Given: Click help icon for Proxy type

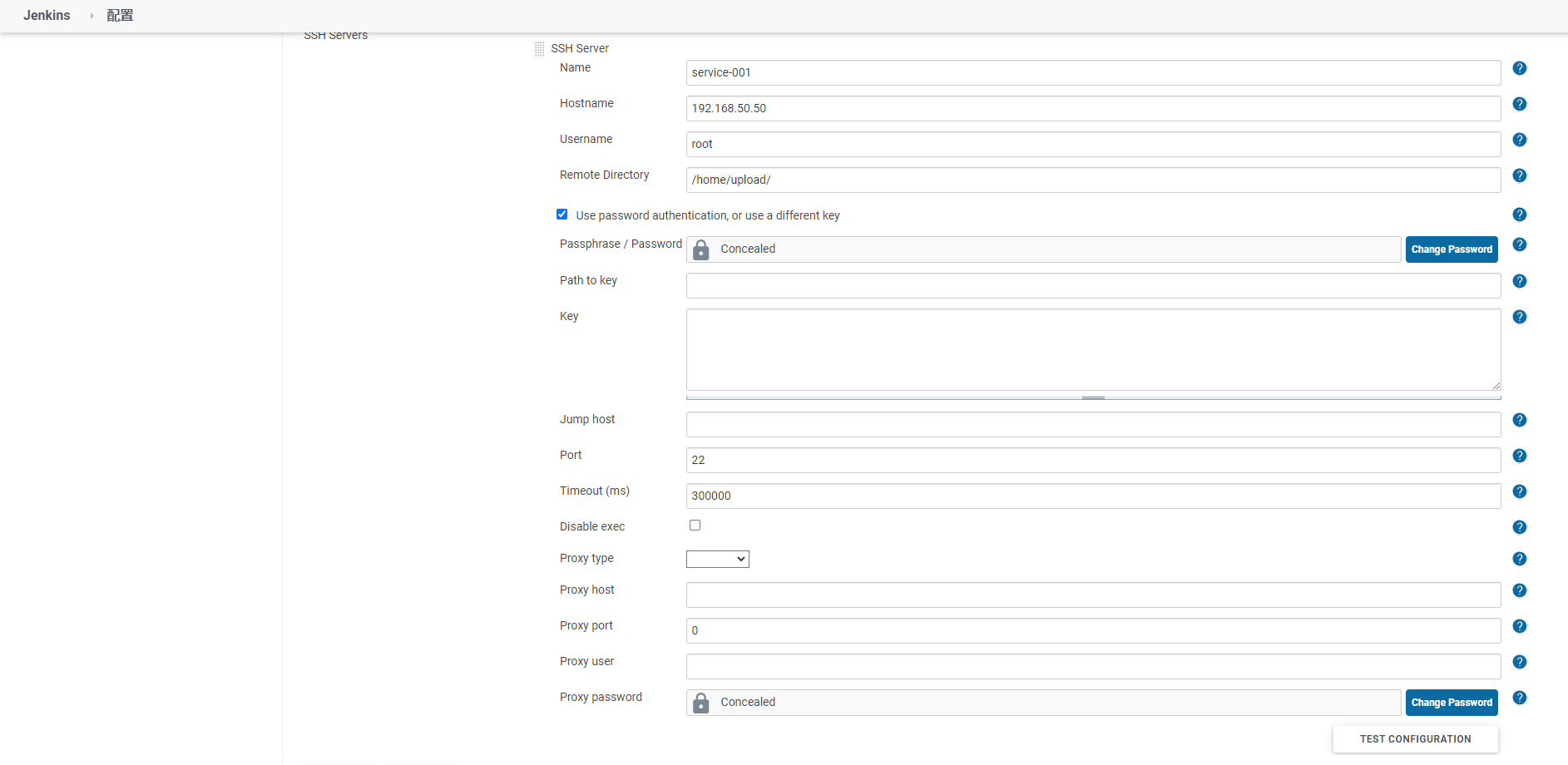Looking at the screenshot, I should (1519, 559).
